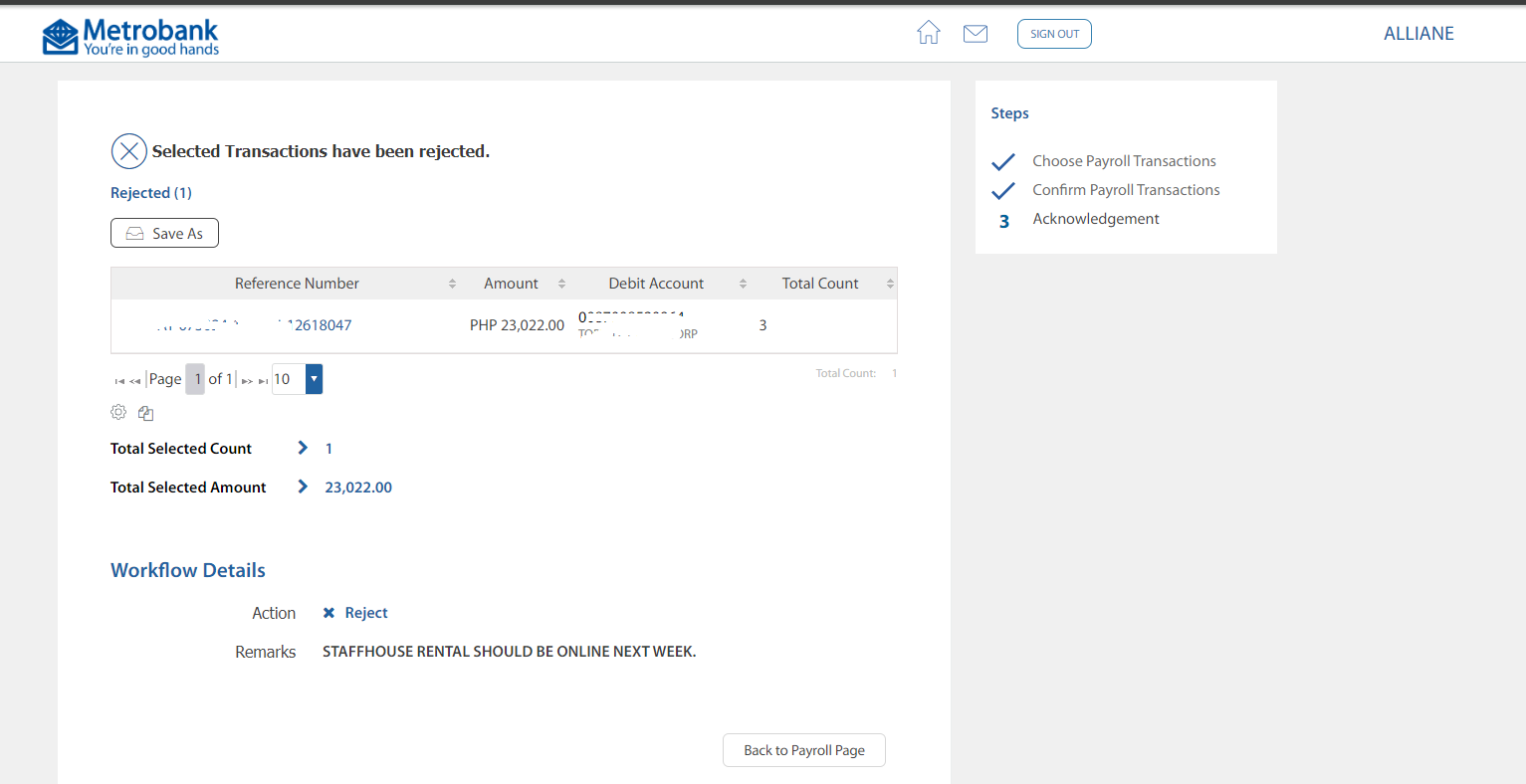Click the page number input field
The width and height of the screenshot is (1526, 784).
pos(196,379)
